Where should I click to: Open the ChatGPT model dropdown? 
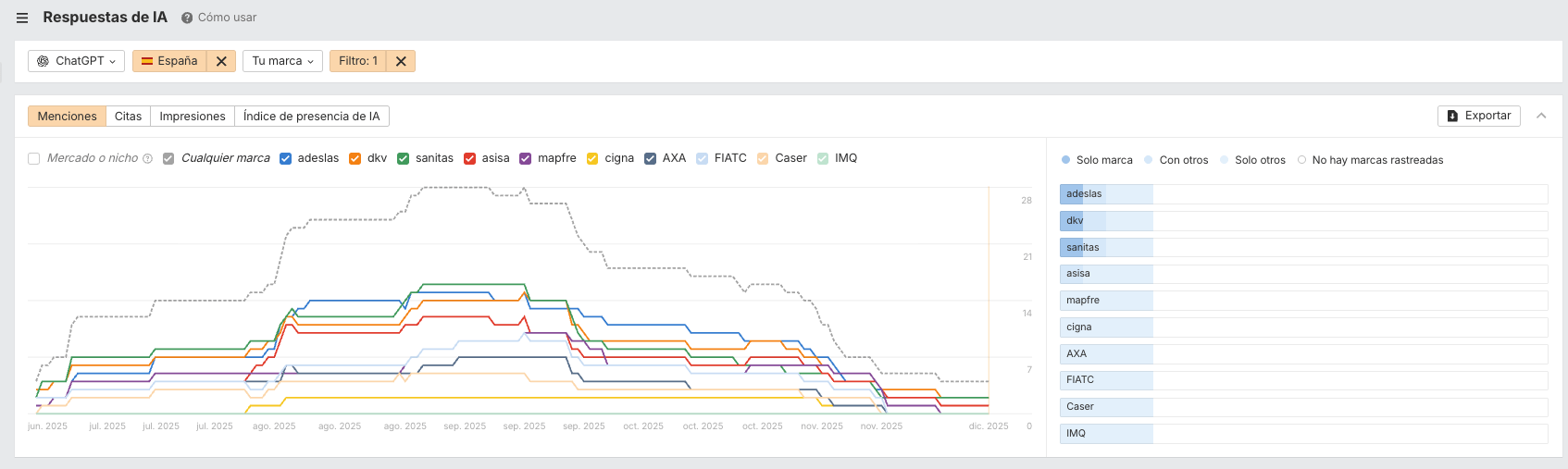click(x=77, y=61)
